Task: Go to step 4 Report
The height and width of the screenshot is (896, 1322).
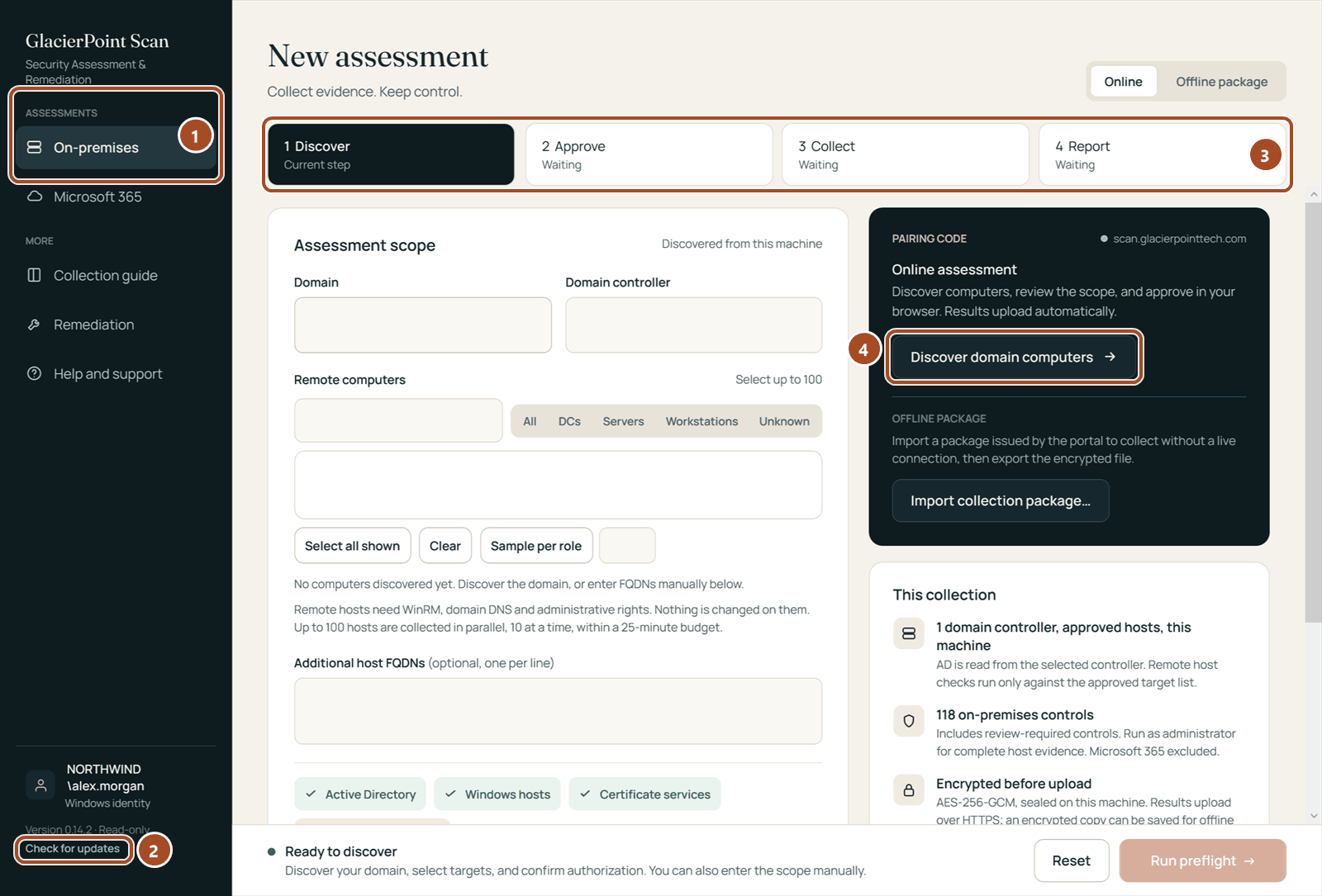Action: point(1161,154)
